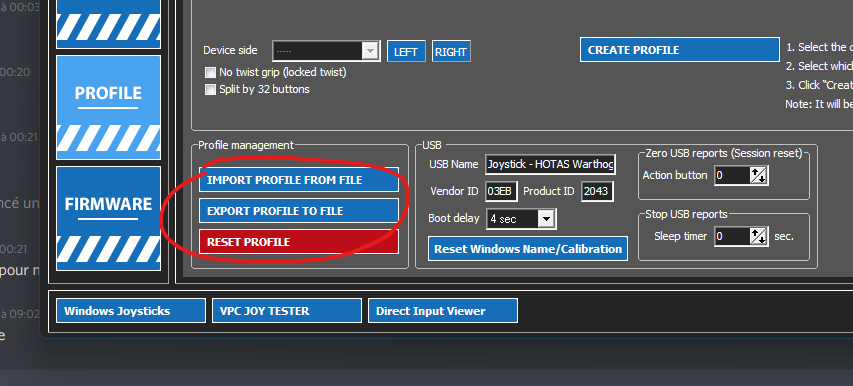Viewport: 853px width, 386px height.
Task: Open Windows Joysticks utility
Action: click(x=131, y=311)
